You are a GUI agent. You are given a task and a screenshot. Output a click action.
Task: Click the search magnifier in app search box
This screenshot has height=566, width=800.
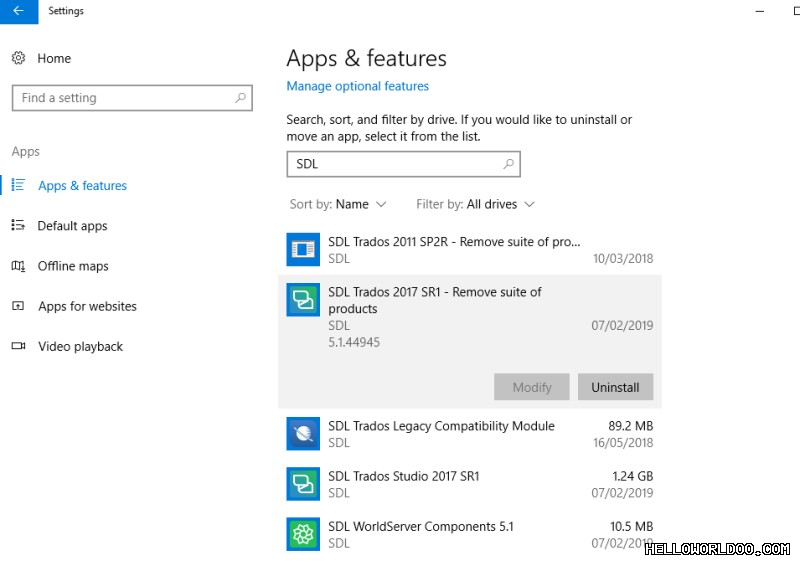point(508,164)
